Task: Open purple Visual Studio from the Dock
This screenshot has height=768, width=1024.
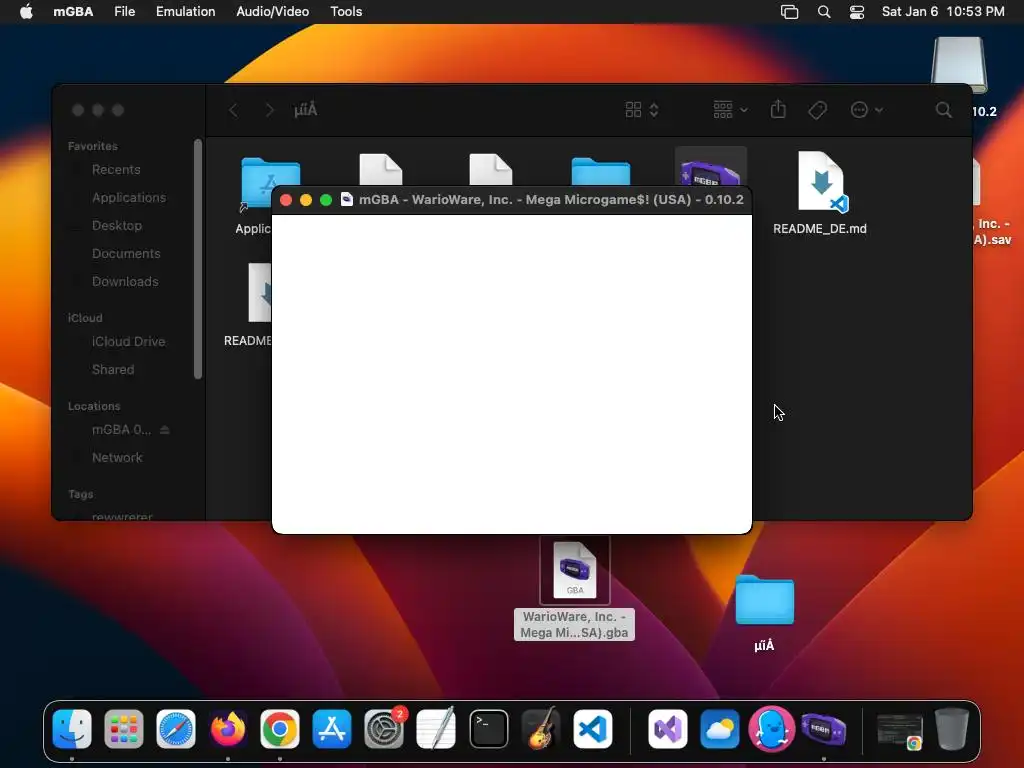Action: pyautogui.click(x=667, y=729)
